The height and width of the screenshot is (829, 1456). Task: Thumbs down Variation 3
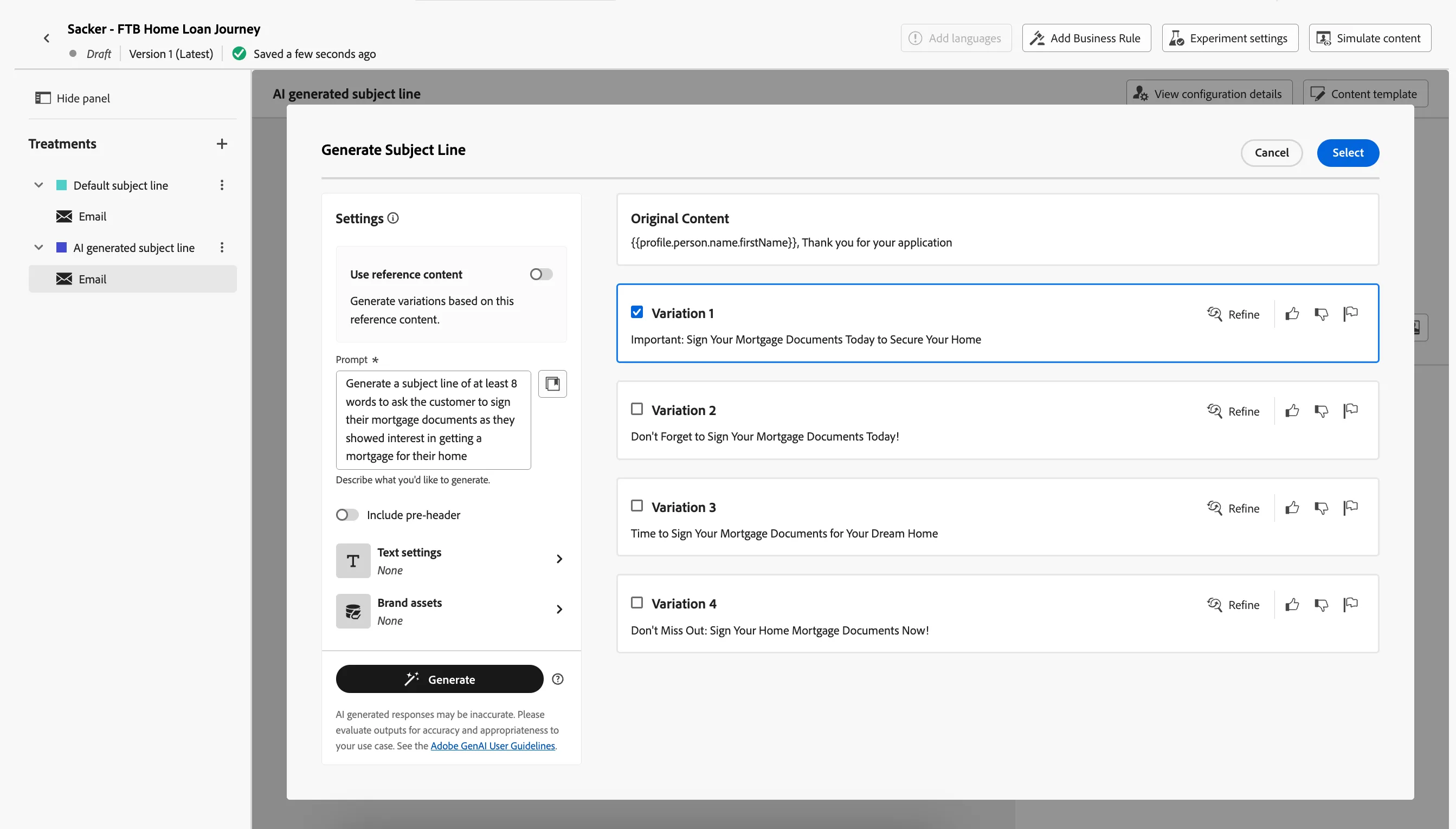pyautogui.click(x=1322, y=508)
